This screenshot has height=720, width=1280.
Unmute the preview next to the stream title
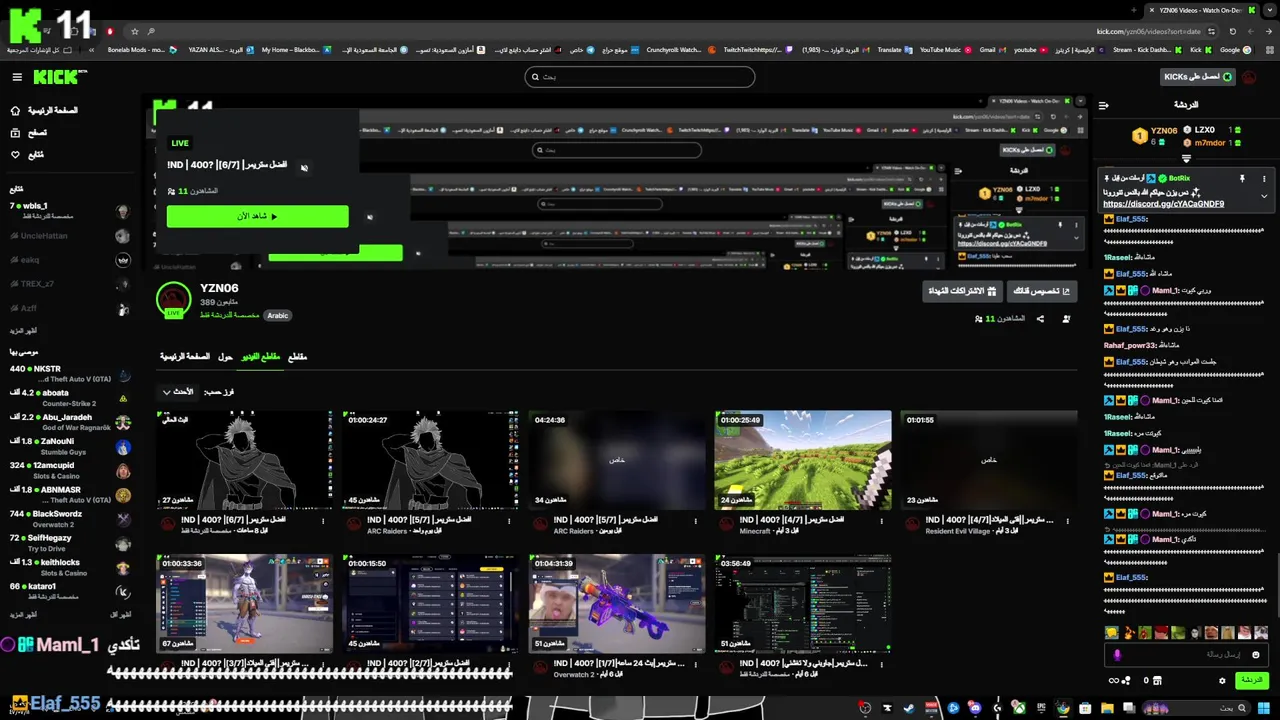pyautogui.click(x=304, y=167)
